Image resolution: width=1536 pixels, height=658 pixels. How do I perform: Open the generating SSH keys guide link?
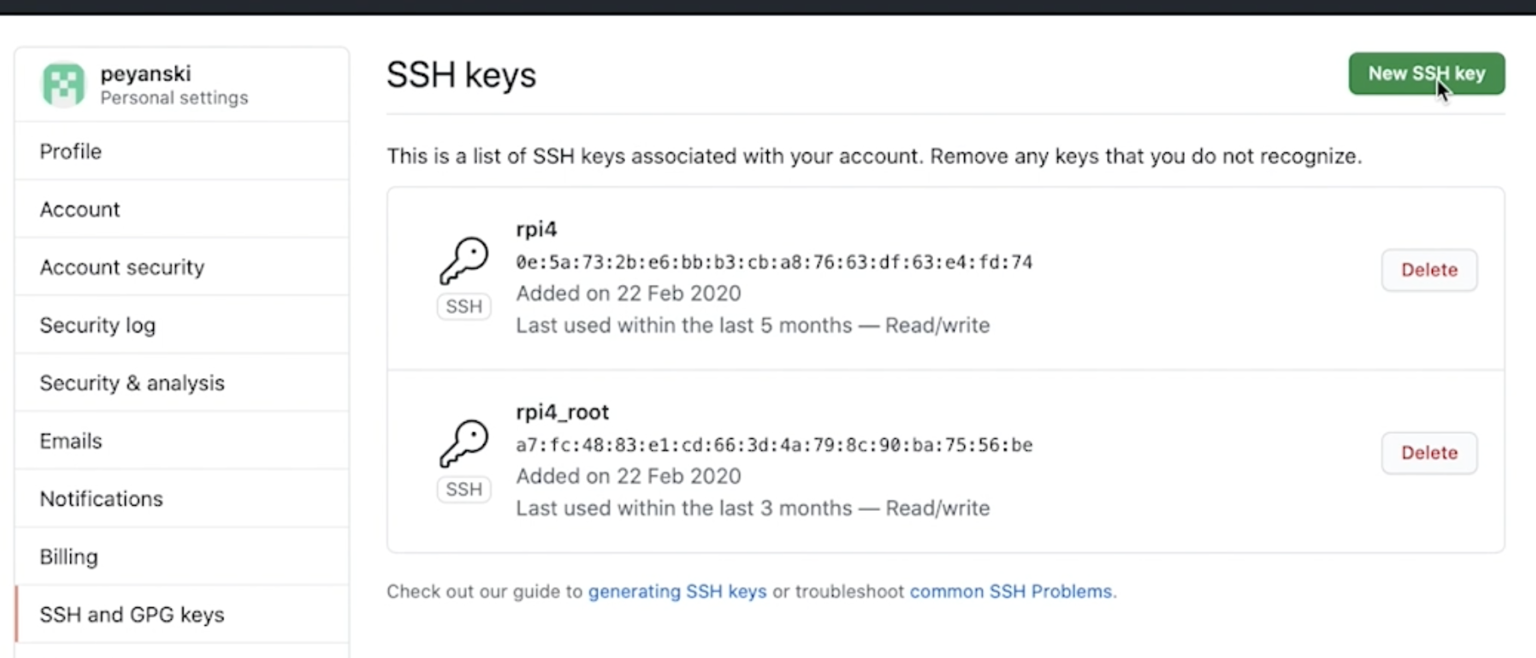coord(678,591)
